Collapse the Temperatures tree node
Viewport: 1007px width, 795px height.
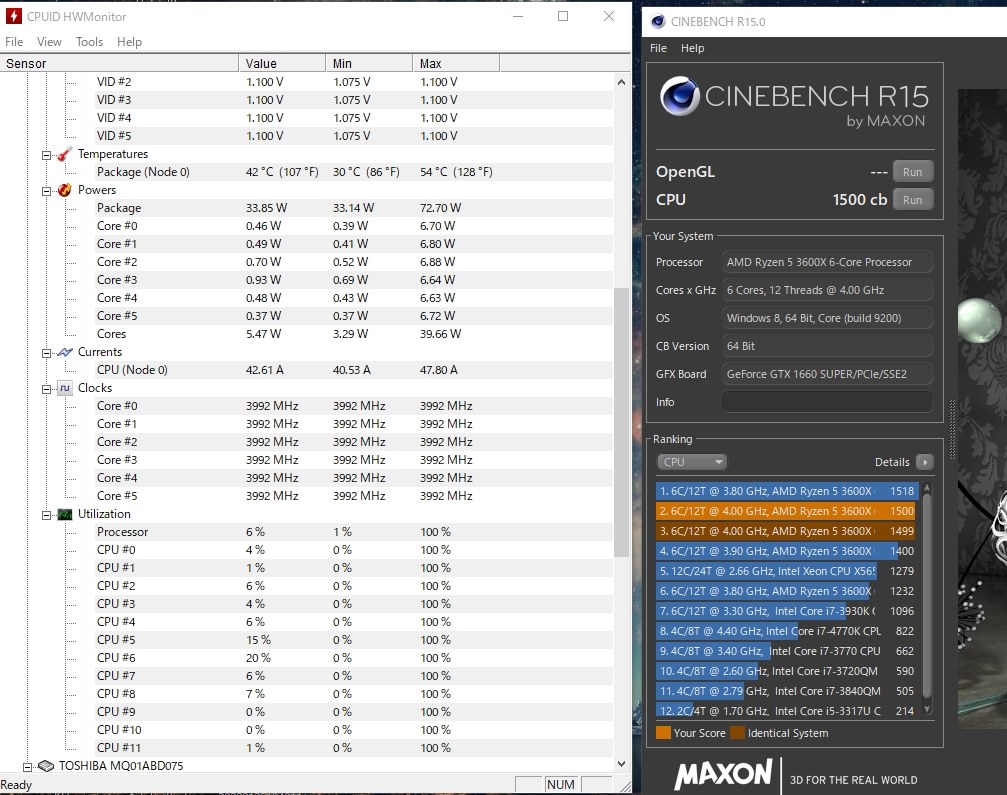[46, 155]
